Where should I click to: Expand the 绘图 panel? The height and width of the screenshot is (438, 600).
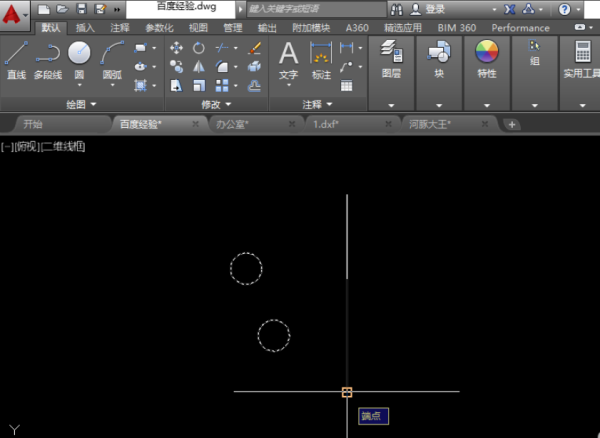(82, 104)
